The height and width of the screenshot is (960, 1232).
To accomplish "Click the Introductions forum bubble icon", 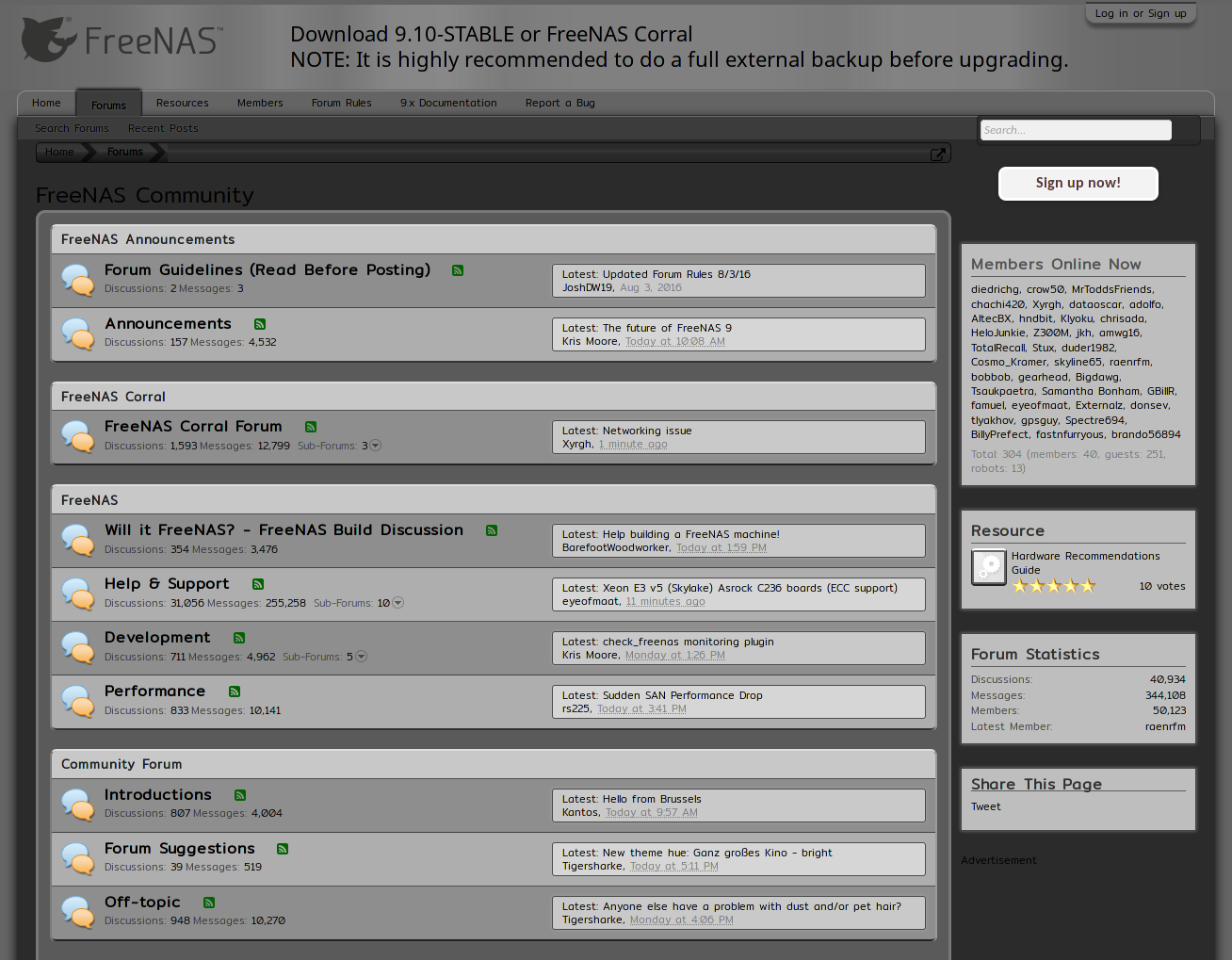I will click(x=77, y=805).
